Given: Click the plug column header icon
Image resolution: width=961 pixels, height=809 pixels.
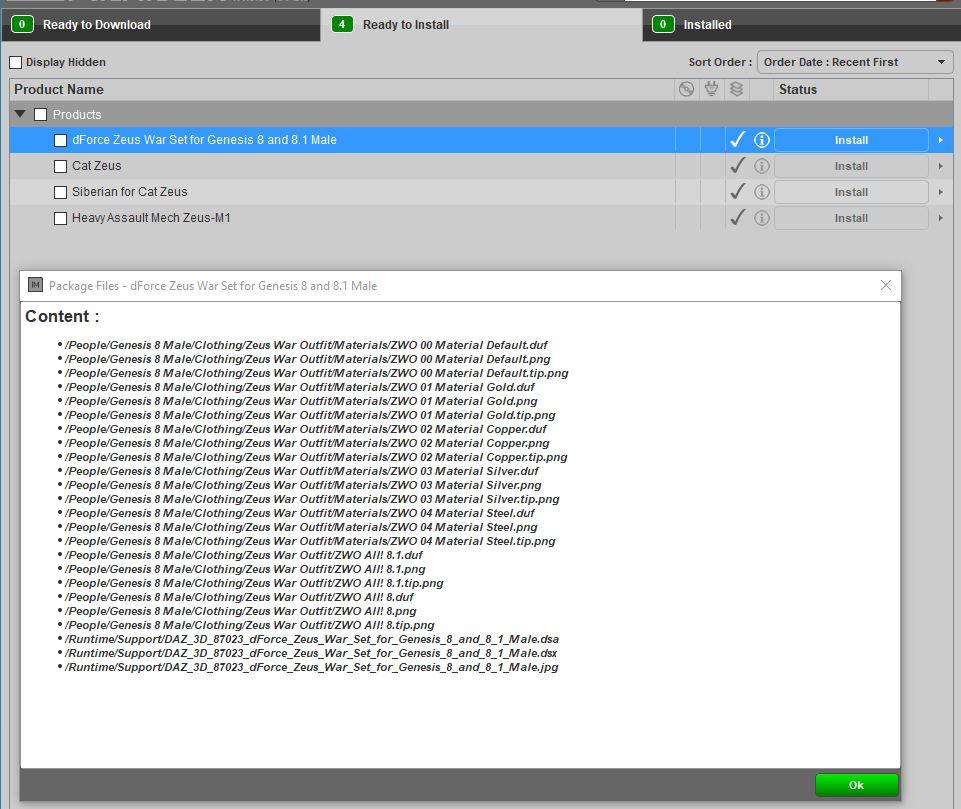Looking at the screenshot, I should (x=712, y=89).
